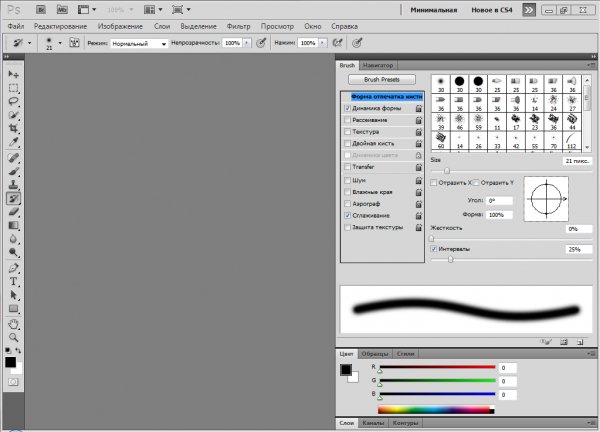Uncheck the Динамика формы checkbox
Image resolution: width=600 pixels, height=432 pixels.
pyautogui.click(x=347, y=108)
